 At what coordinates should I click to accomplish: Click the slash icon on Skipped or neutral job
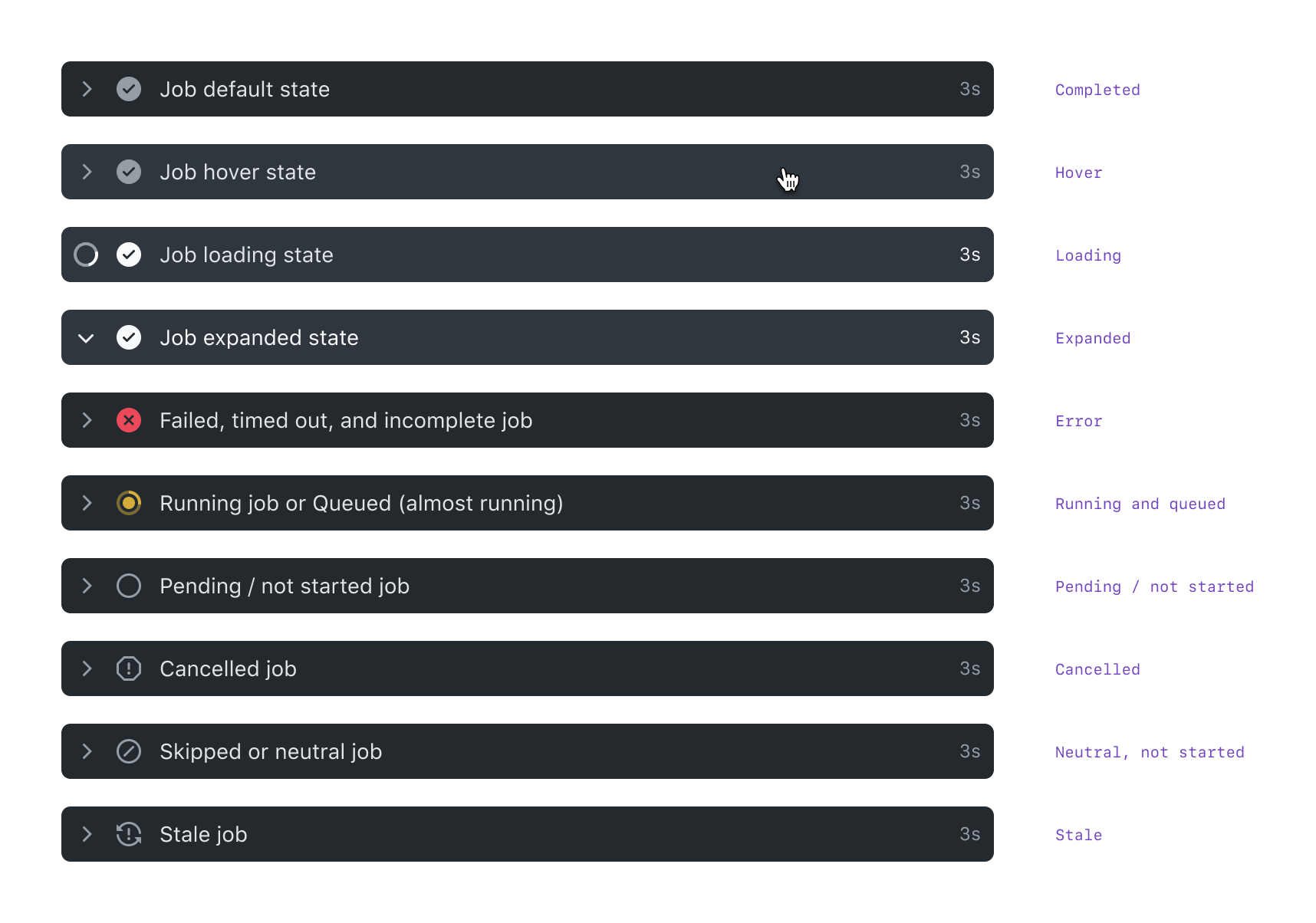point(129,751)
